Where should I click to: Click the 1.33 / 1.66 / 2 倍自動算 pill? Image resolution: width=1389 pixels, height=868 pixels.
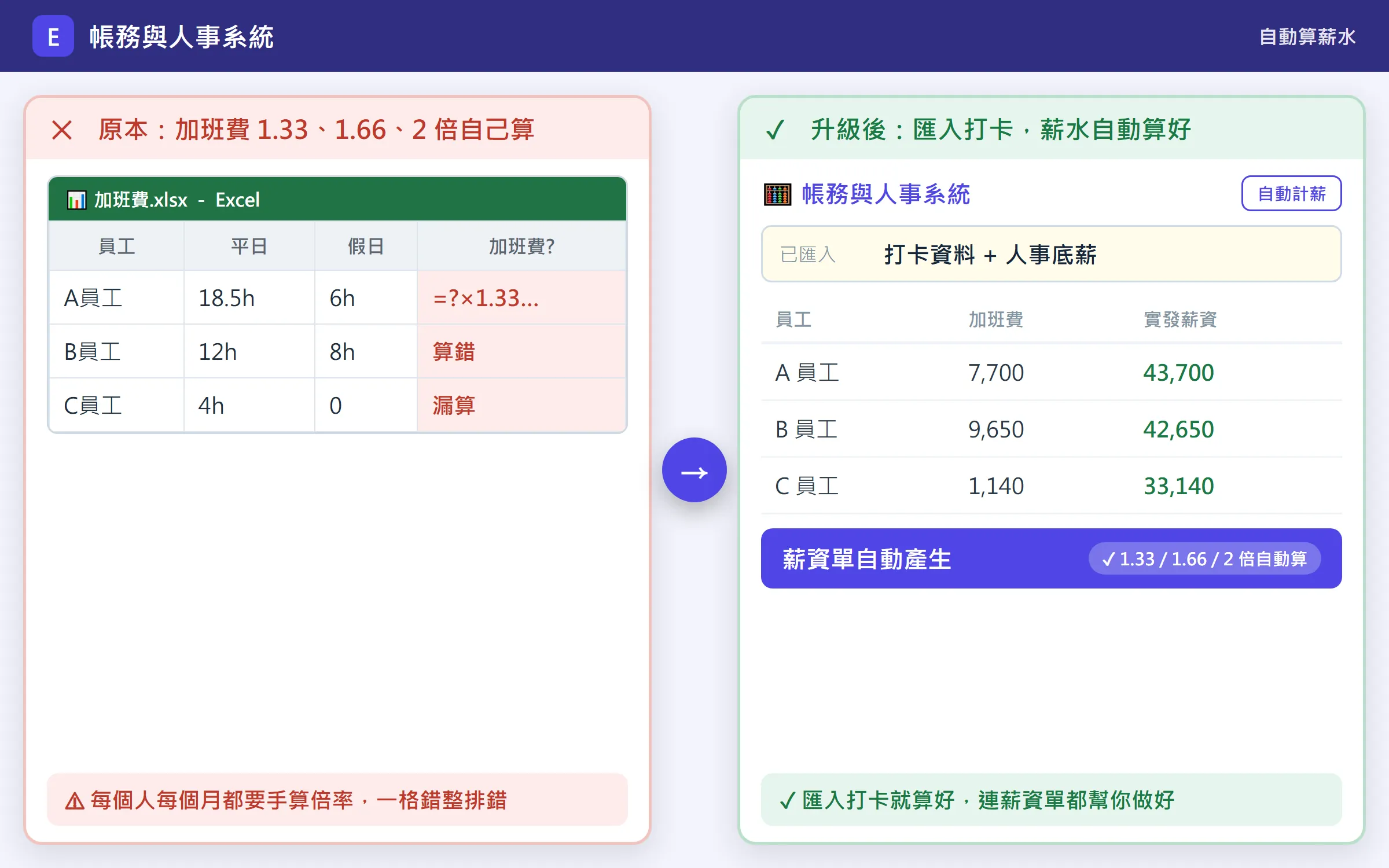point(1204,558)
